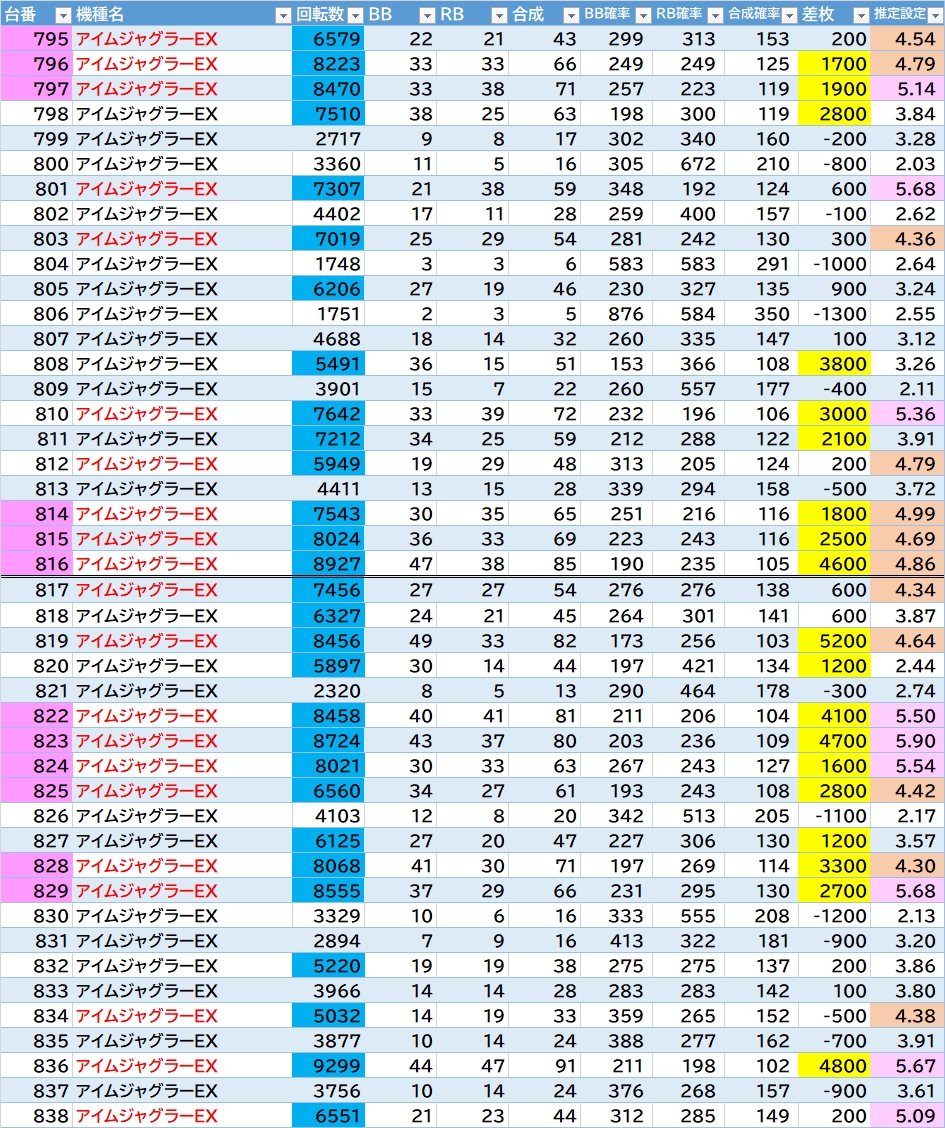Viewport: 945px width, 1128px height.
Task: Select machine number cell 822
Action: [x=36, y=716]
